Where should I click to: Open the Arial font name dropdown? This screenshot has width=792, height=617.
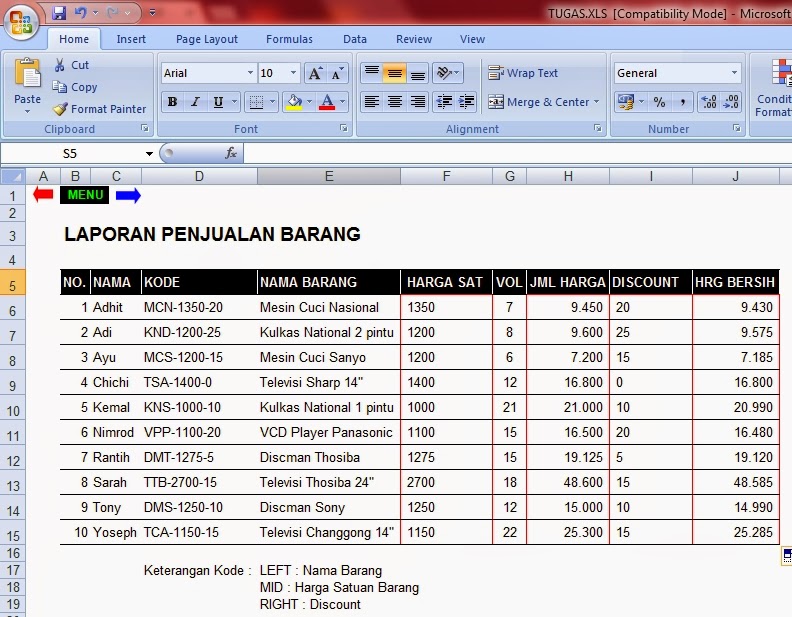pyautogui.click(x=250, y=73)
